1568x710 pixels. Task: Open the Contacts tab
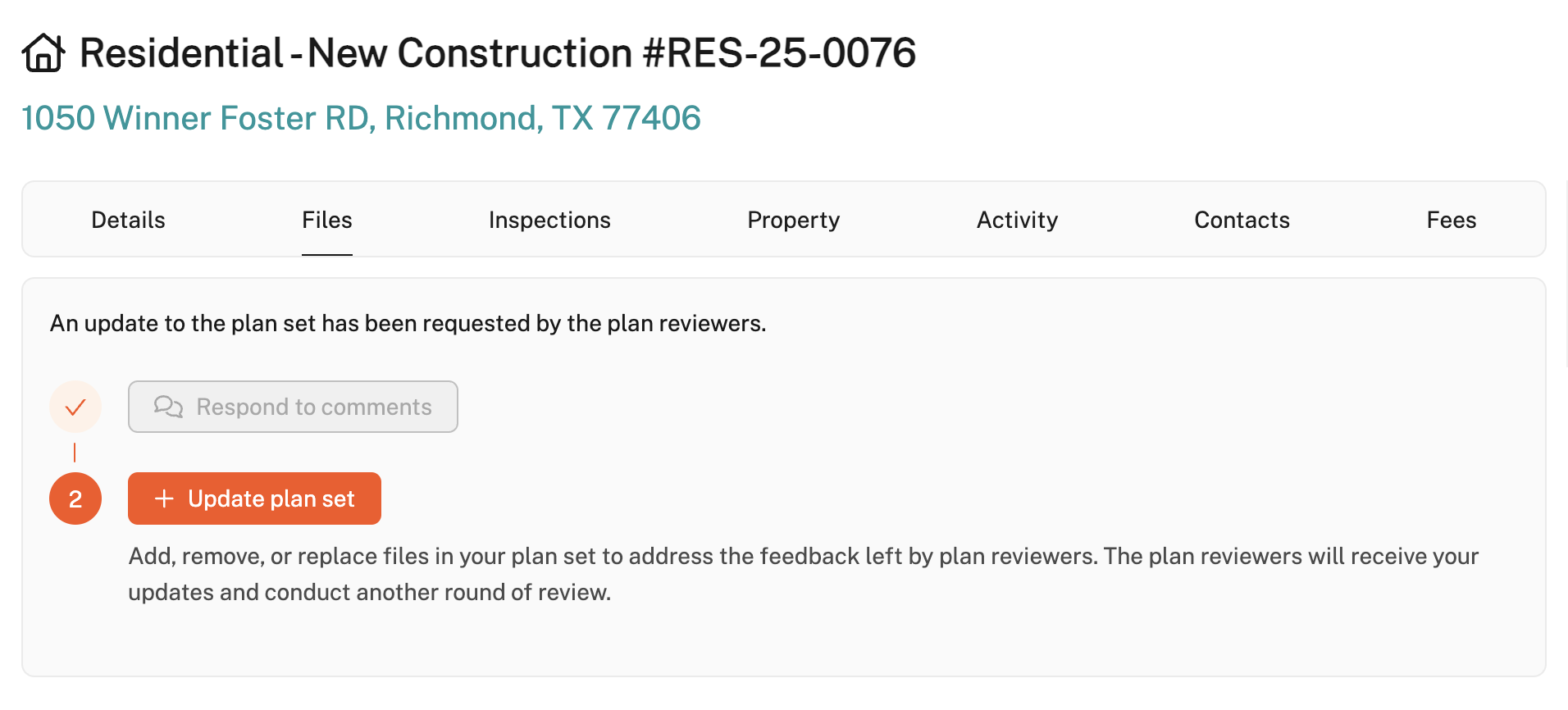click(1242, 220)
